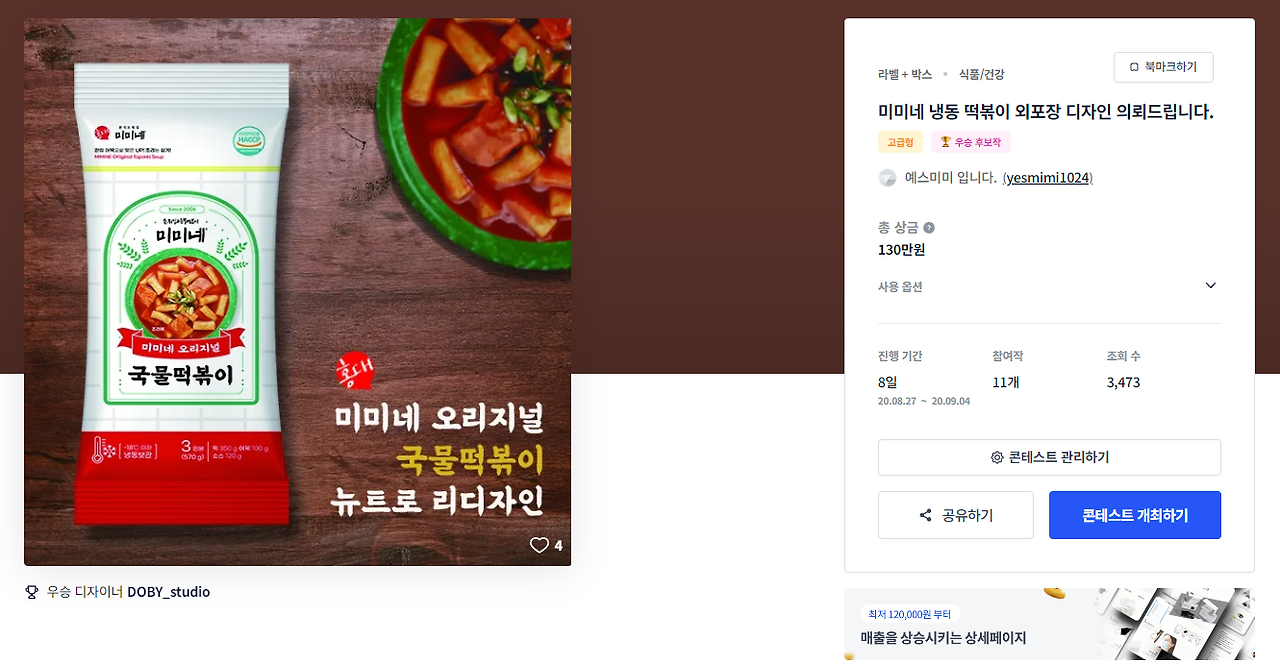Expand the 사용 옵션 chevron
Viewport: 1280px width, 665px height.
[x=1211, y=286]
